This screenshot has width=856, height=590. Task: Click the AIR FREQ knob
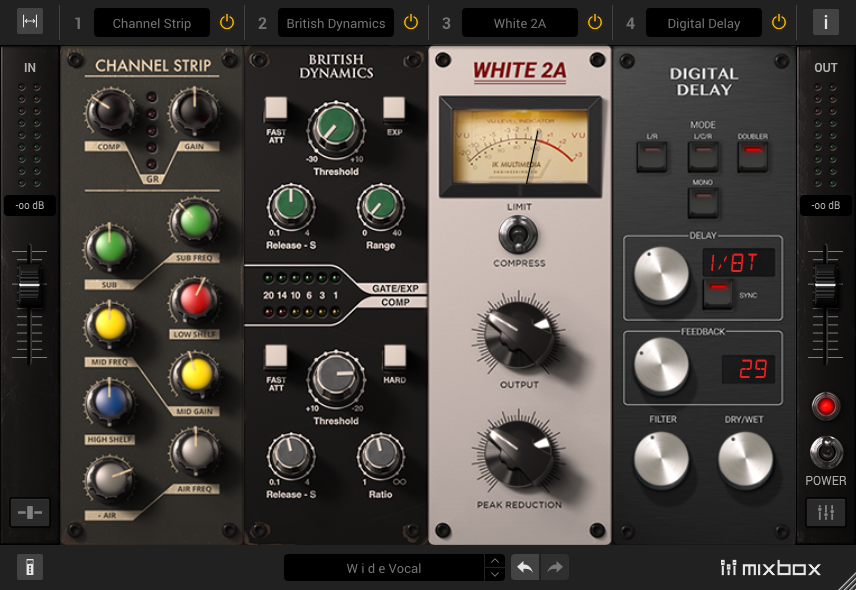194,452
